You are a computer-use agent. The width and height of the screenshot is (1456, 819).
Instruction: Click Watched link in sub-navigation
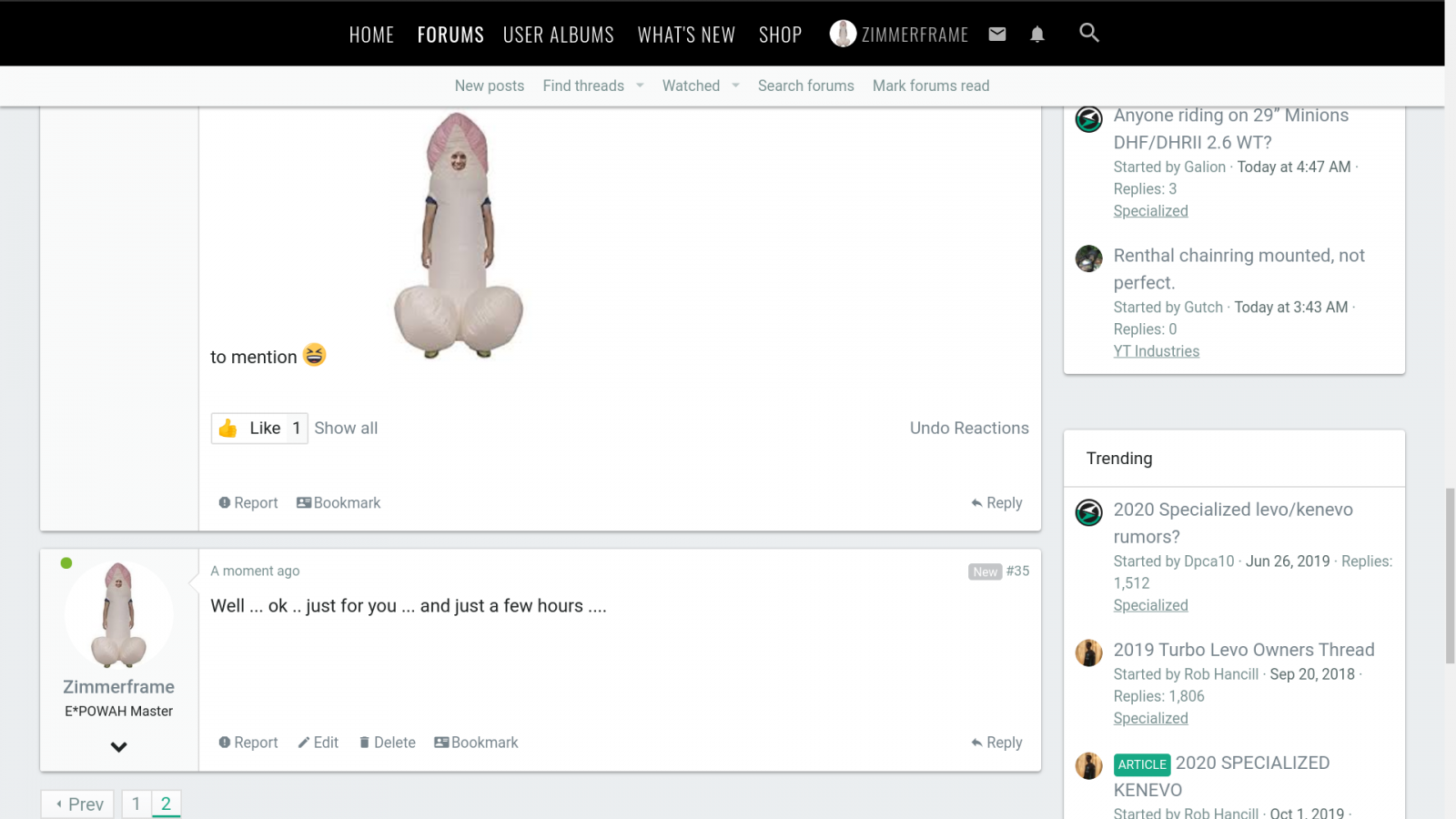[x=691, y=86]
